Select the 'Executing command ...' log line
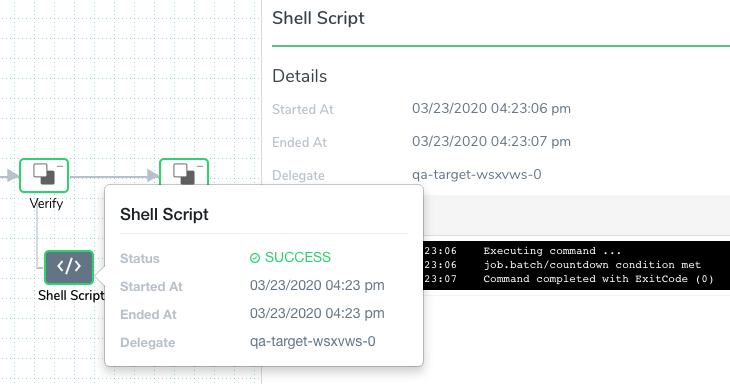The width and height of the screenshot is (730, 384). click(x=552, y=251)
